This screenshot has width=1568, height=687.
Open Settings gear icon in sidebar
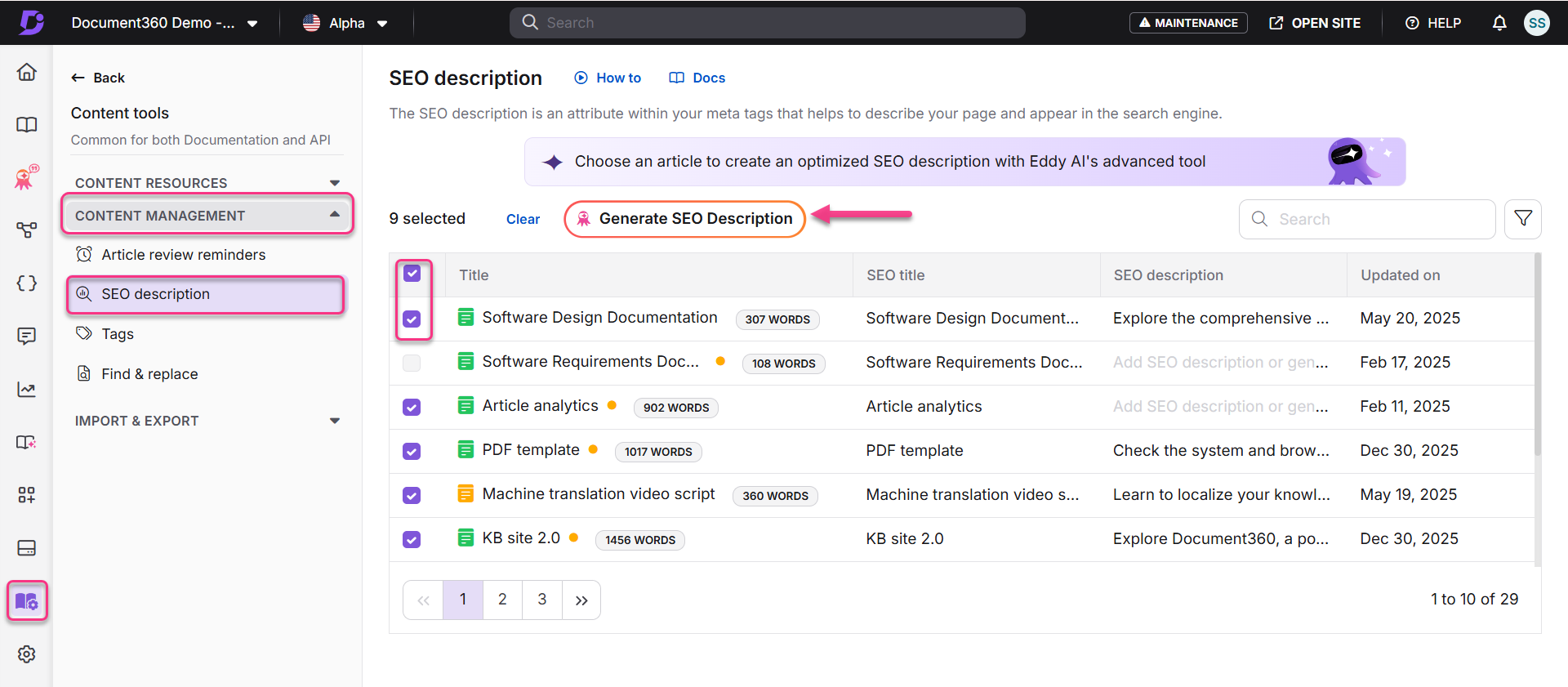27,654
